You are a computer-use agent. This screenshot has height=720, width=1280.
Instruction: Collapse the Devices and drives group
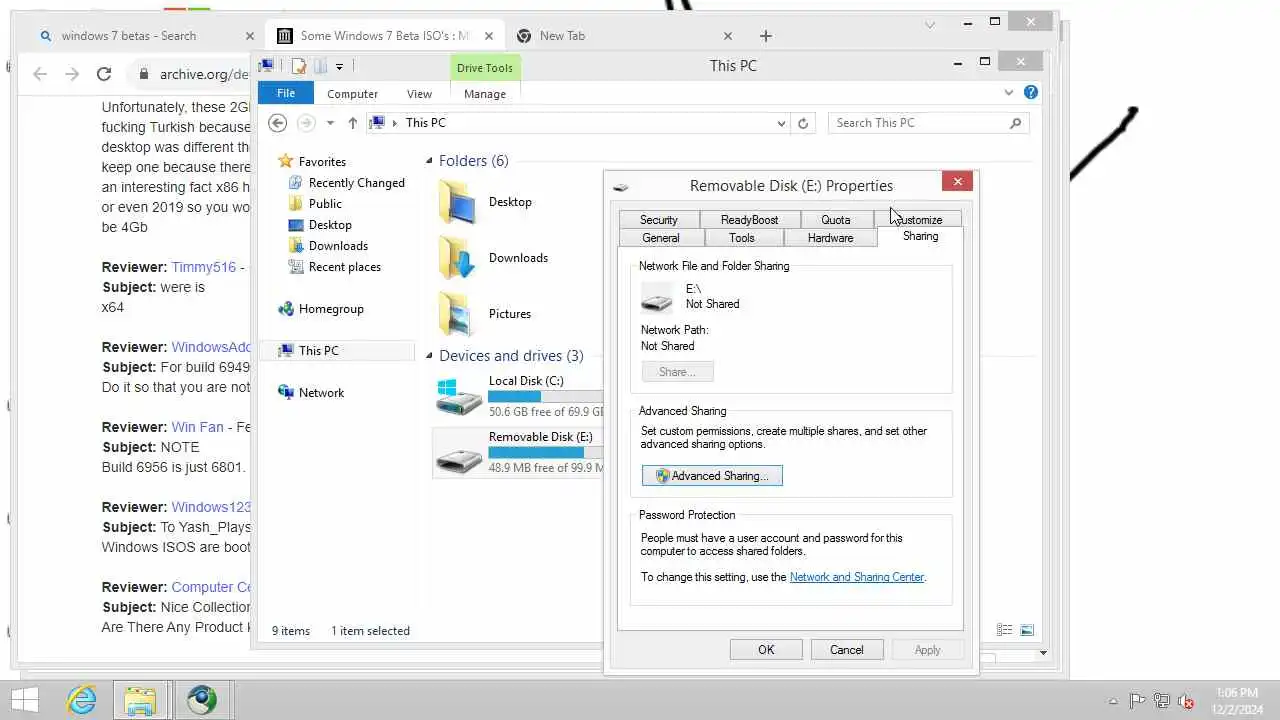point(430,356)
